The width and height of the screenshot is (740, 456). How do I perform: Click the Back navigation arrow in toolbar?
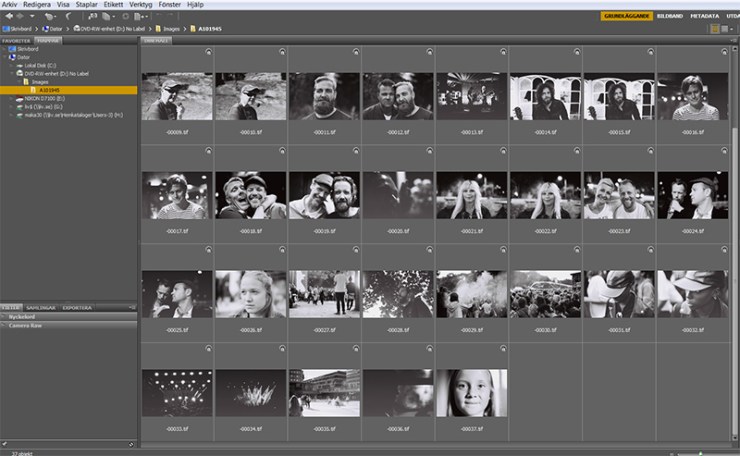pos(7,16)
